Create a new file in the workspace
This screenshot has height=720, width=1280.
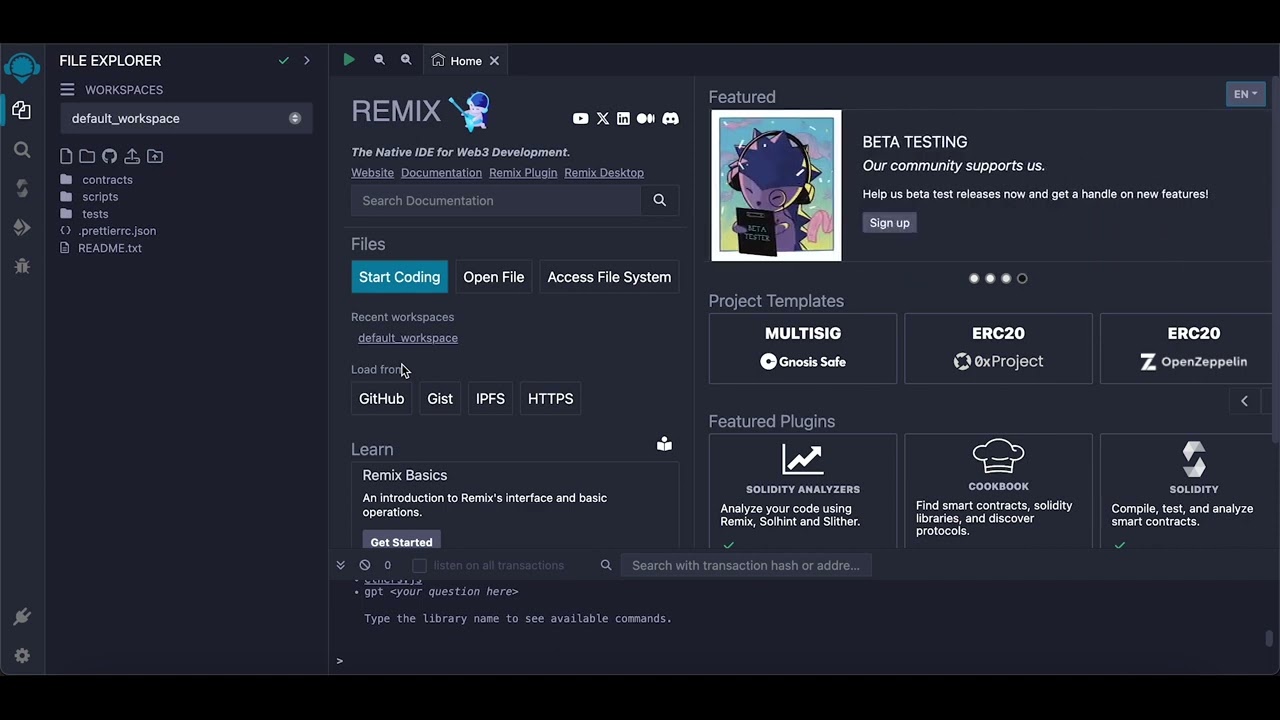coord(66,156)
